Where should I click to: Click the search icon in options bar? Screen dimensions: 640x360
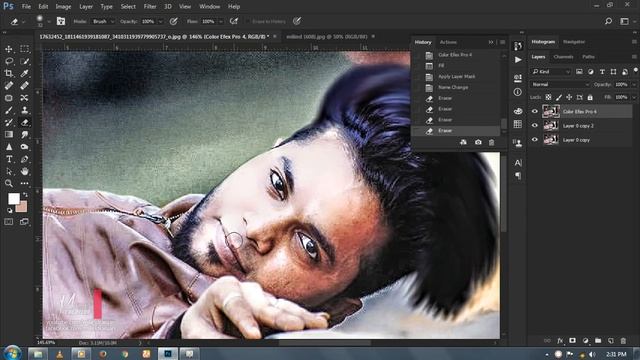pyautogui.click(x=609, y=21)
